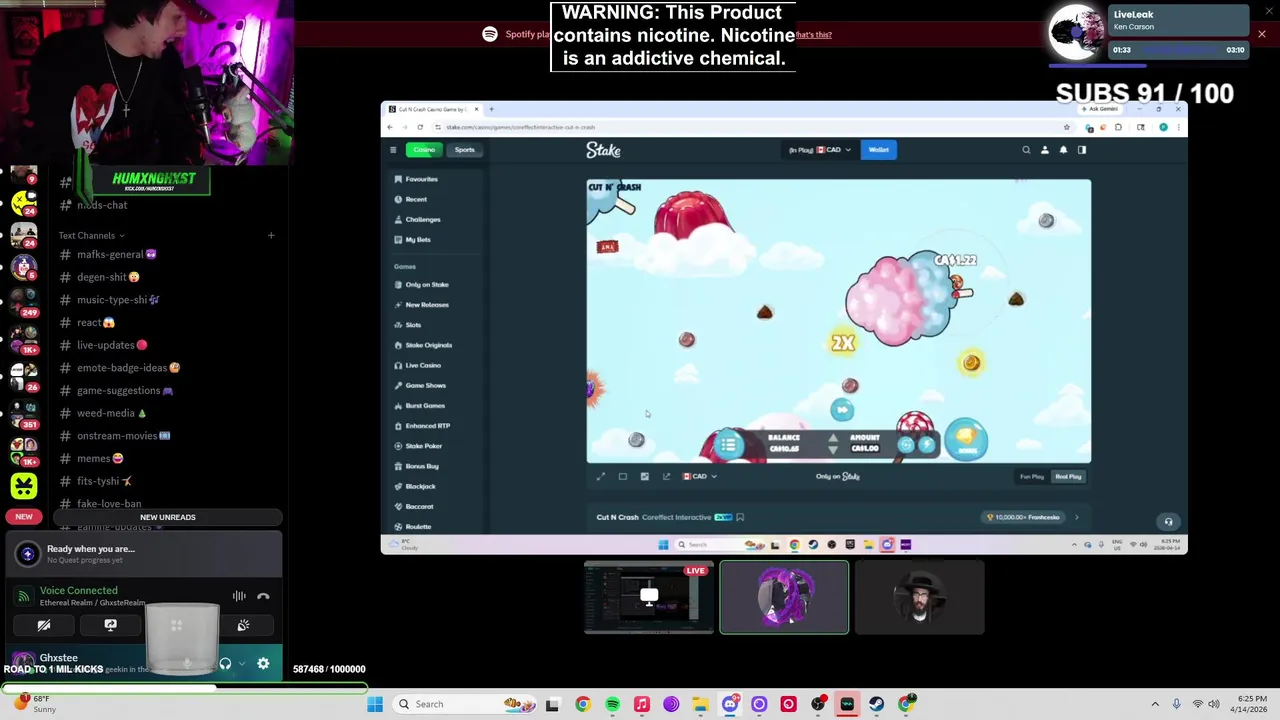Jump to NEW UNREADS in Discord

tap(168, 517)
